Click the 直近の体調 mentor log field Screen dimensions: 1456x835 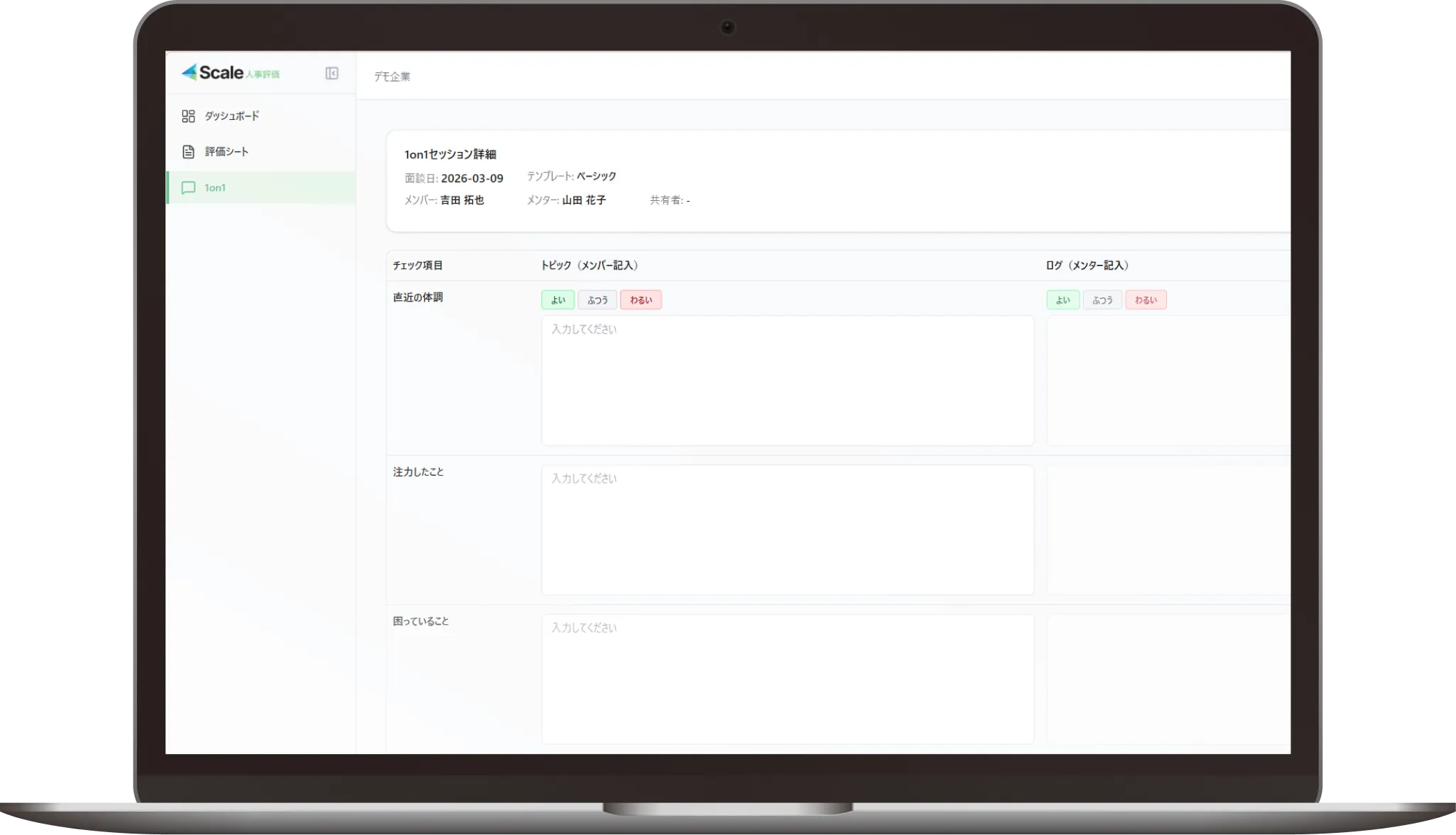click(1168, 381)
